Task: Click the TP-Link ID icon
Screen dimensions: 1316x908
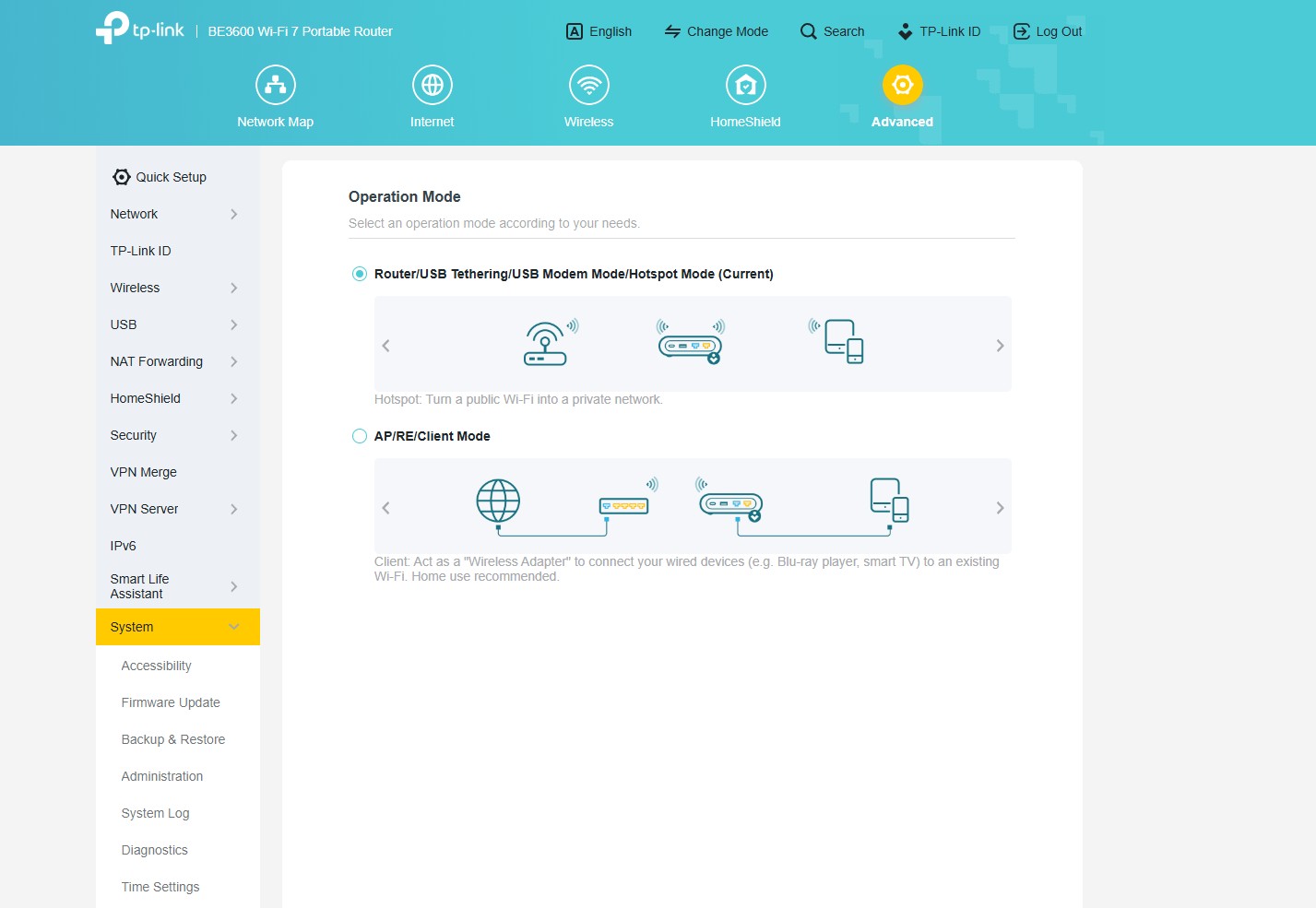Action: 906,31
